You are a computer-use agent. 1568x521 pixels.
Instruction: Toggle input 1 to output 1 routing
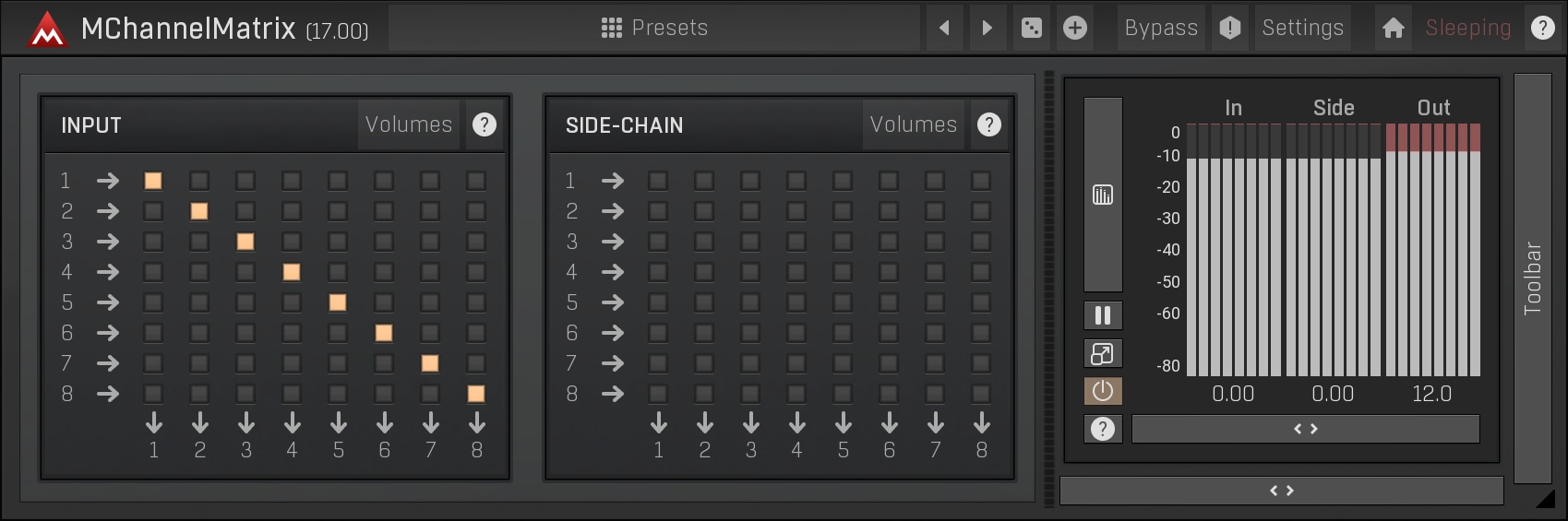(x=153, y=181)
